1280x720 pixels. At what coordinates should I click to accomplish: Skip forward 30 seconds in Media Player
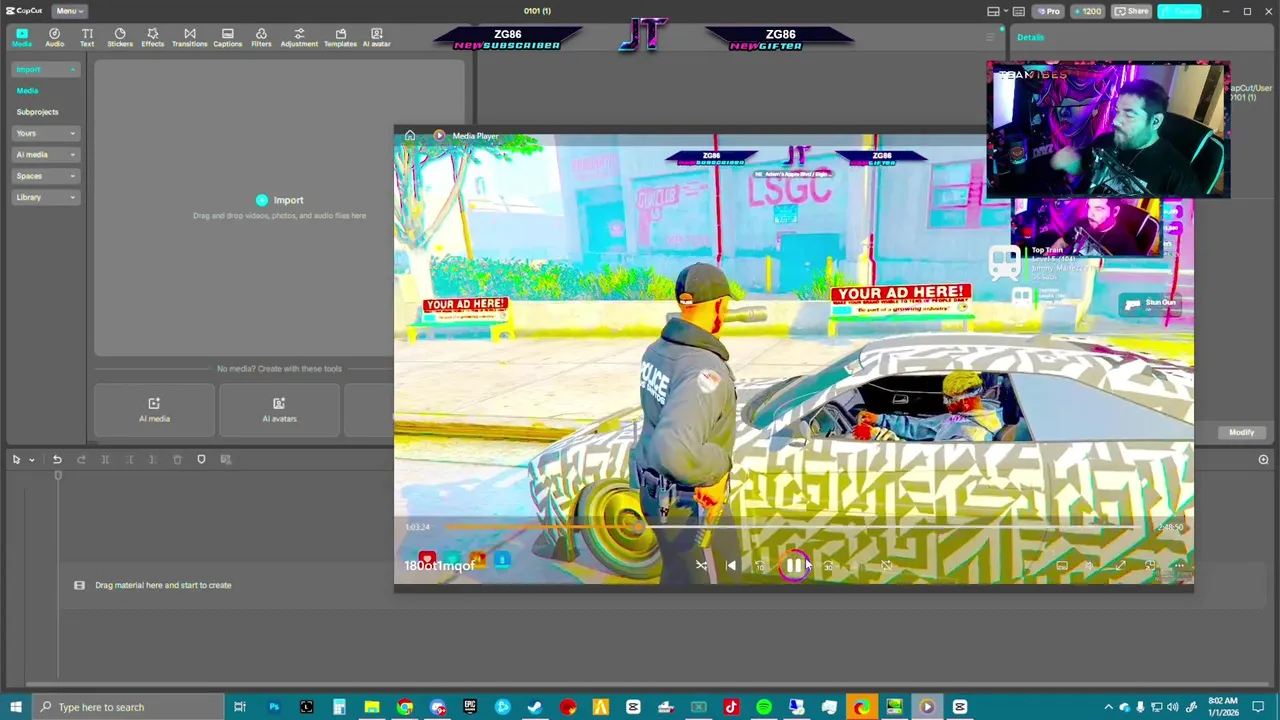[x=828, y=566]
